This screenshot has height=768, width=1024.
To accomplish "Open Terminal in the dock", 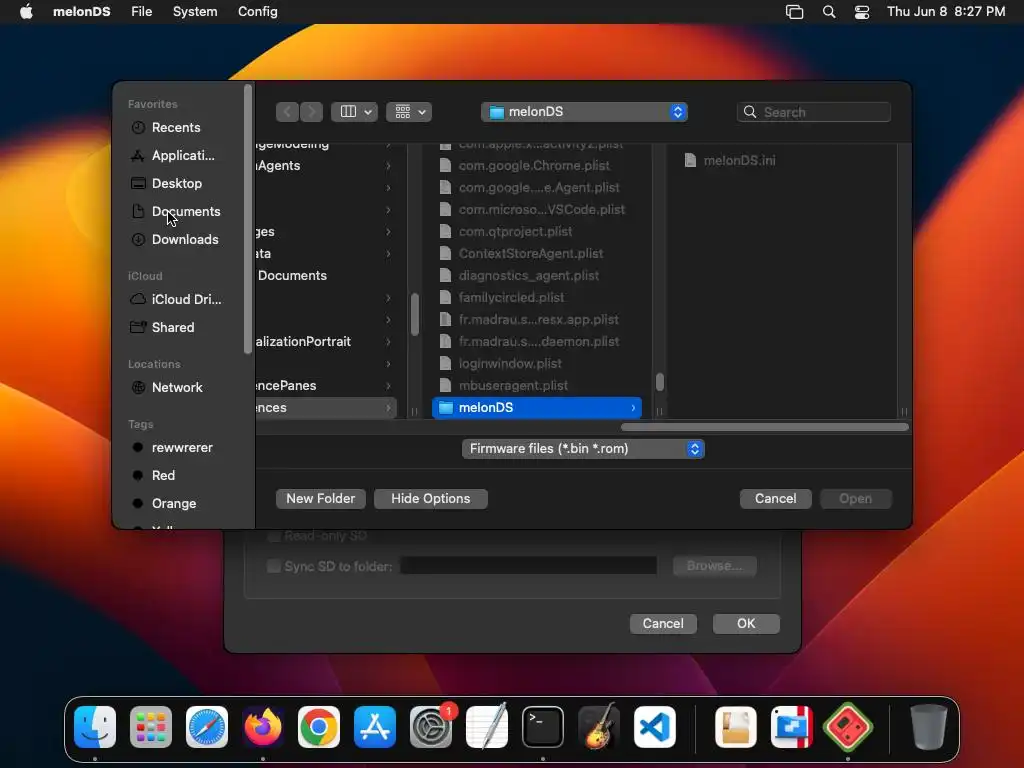I will (543, 727).
